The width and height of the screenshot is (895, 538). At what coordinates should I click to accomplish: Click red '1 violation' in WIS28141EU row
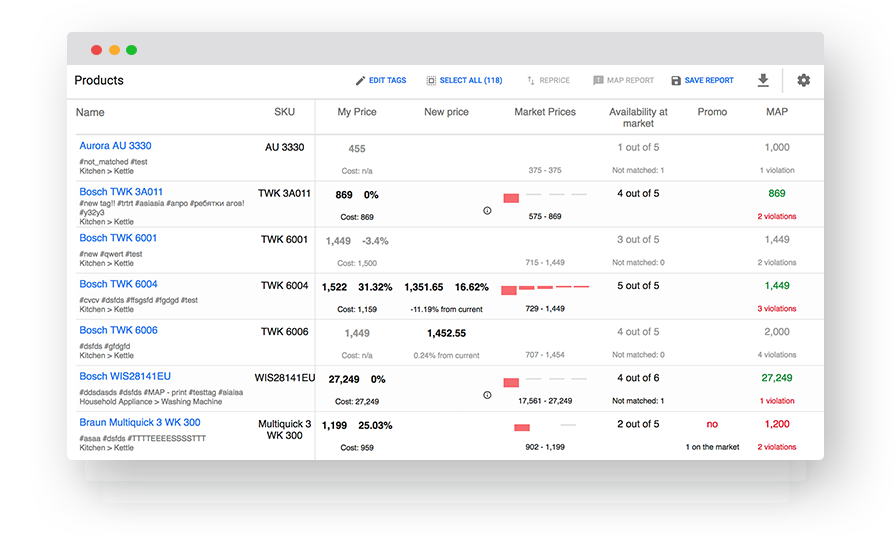click(777, 401)
